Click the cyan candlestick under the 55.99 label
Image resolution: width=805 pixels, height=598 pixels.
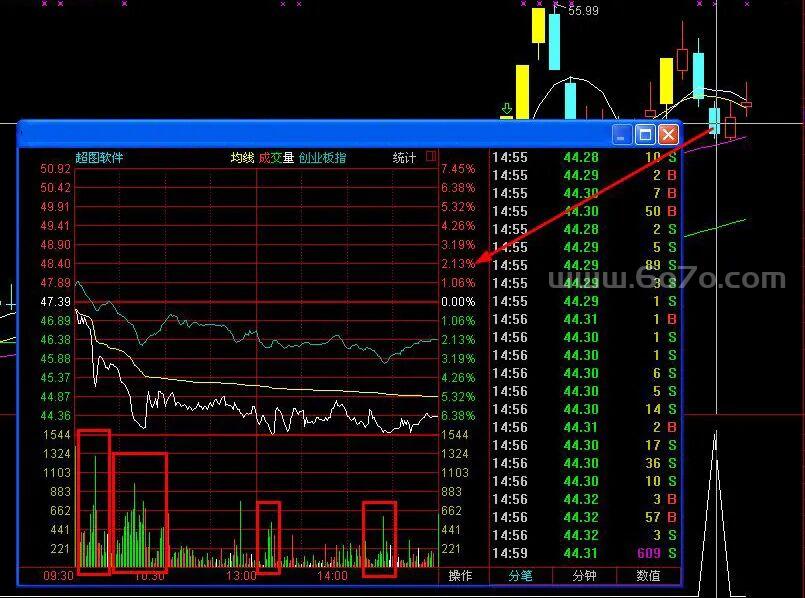554,41
